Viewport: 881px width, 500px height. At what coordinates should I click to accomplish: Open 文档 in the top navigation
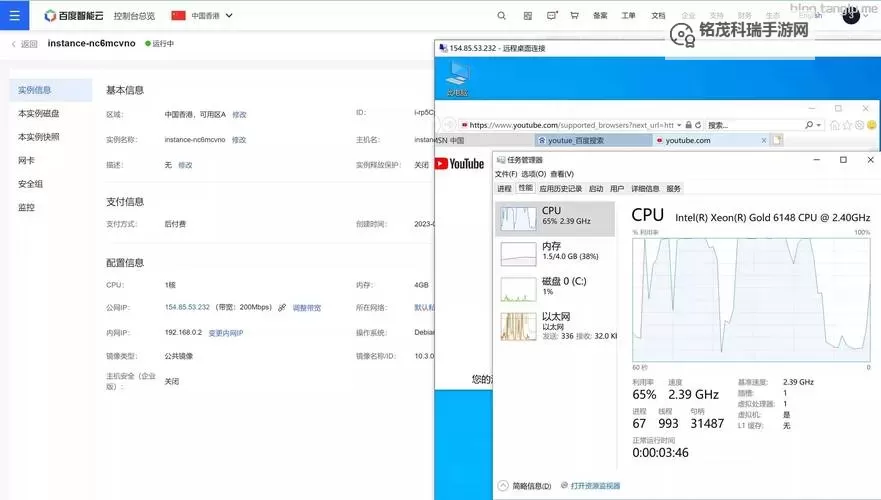point(659,16)
